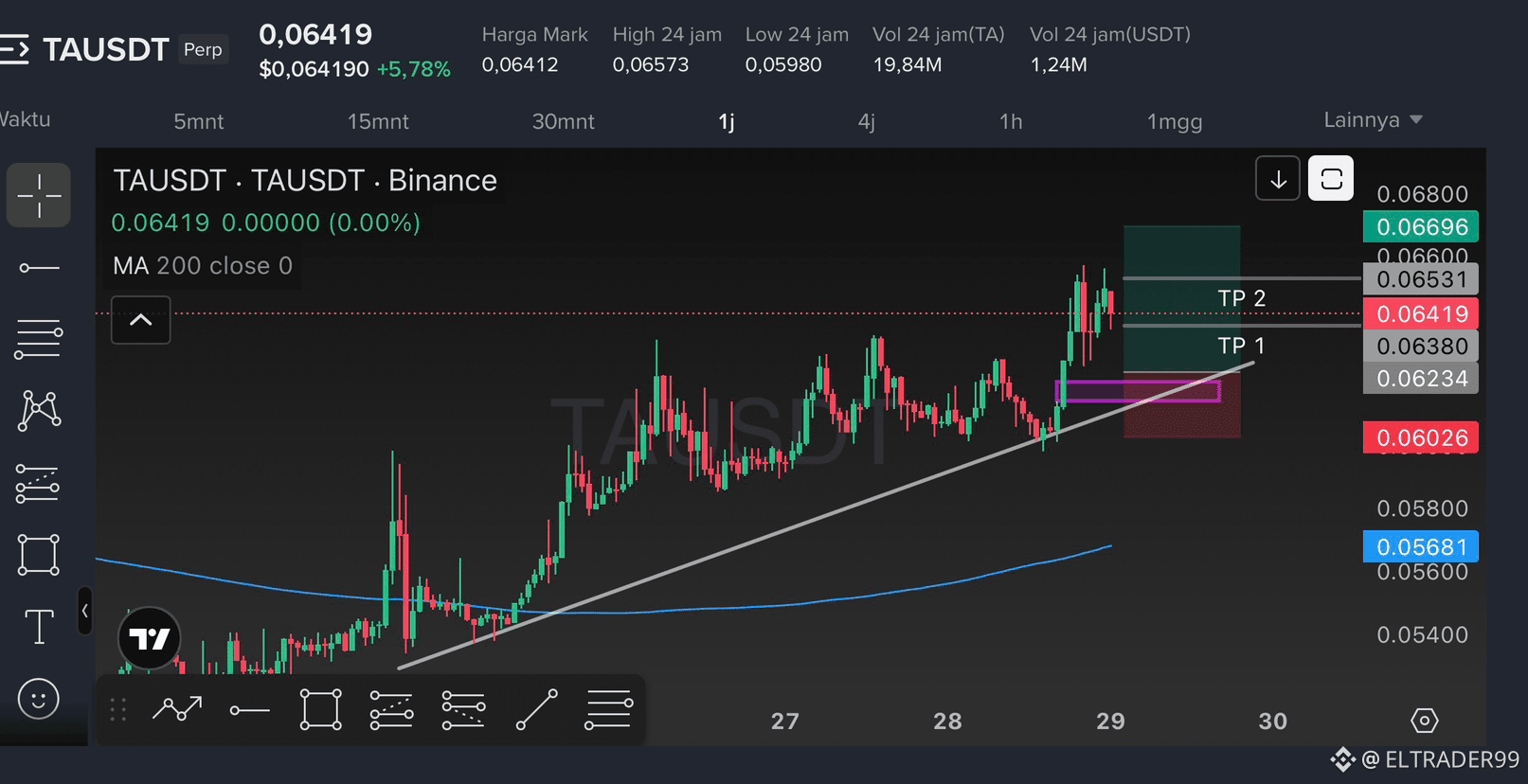Select the purple rectangle zone on chart
This screenshot has width=1528, height=784.
pos(1138,391)
